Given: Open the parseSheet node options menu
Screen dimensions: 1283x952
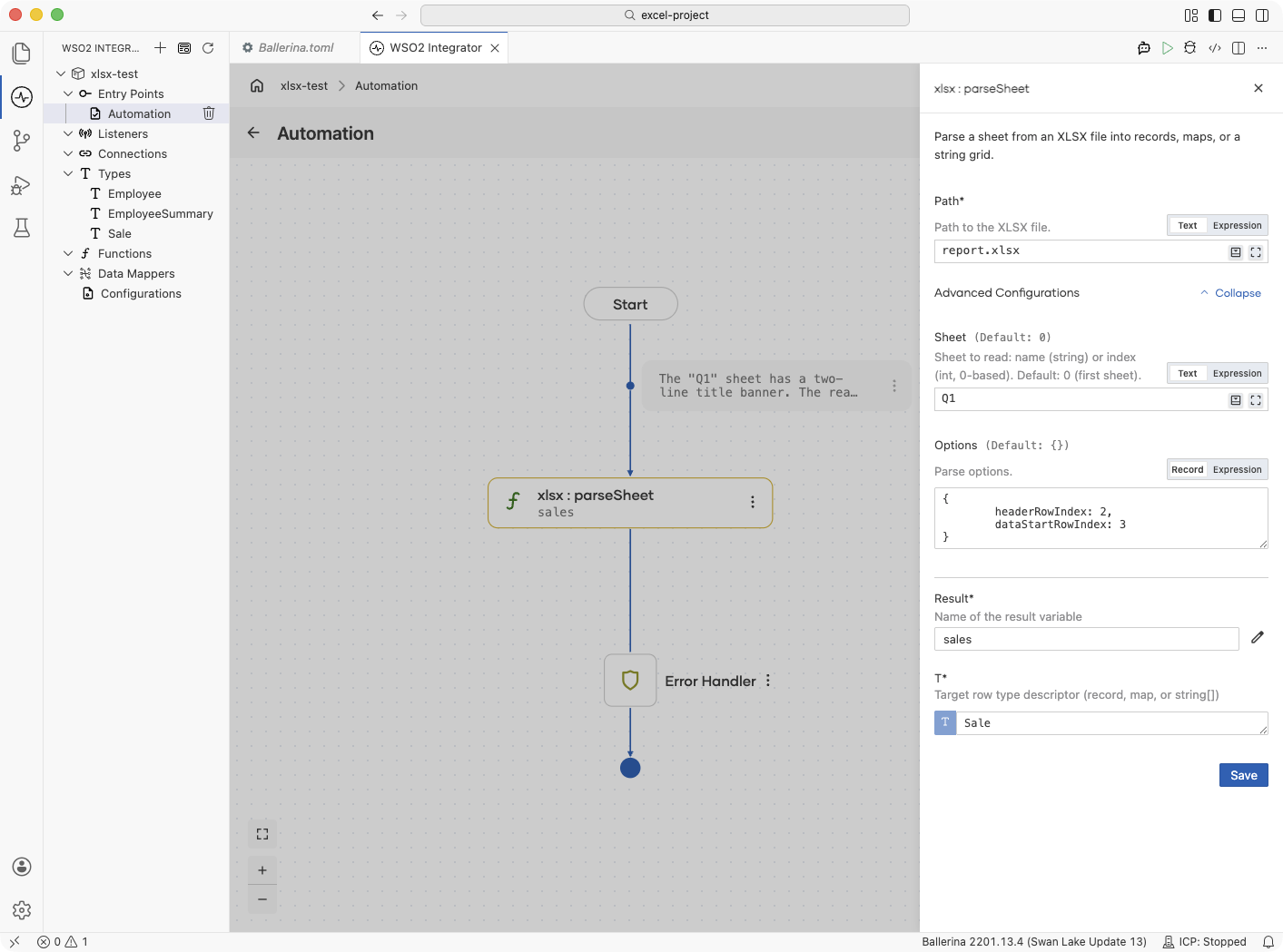Looking at the screenshot, I should 753,502.
